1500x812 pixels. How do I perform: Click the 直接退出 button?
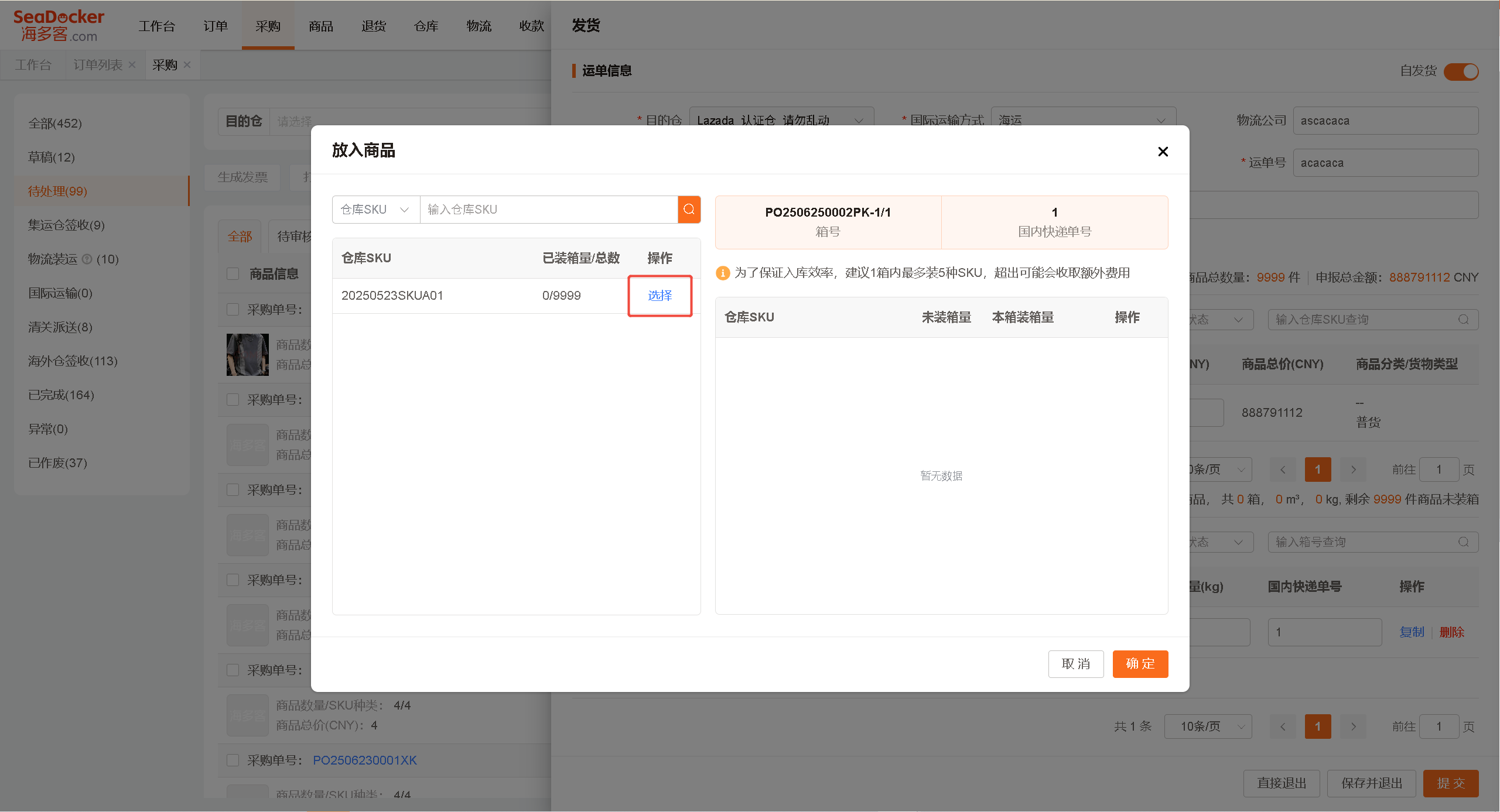click(x=1282, y=783)
